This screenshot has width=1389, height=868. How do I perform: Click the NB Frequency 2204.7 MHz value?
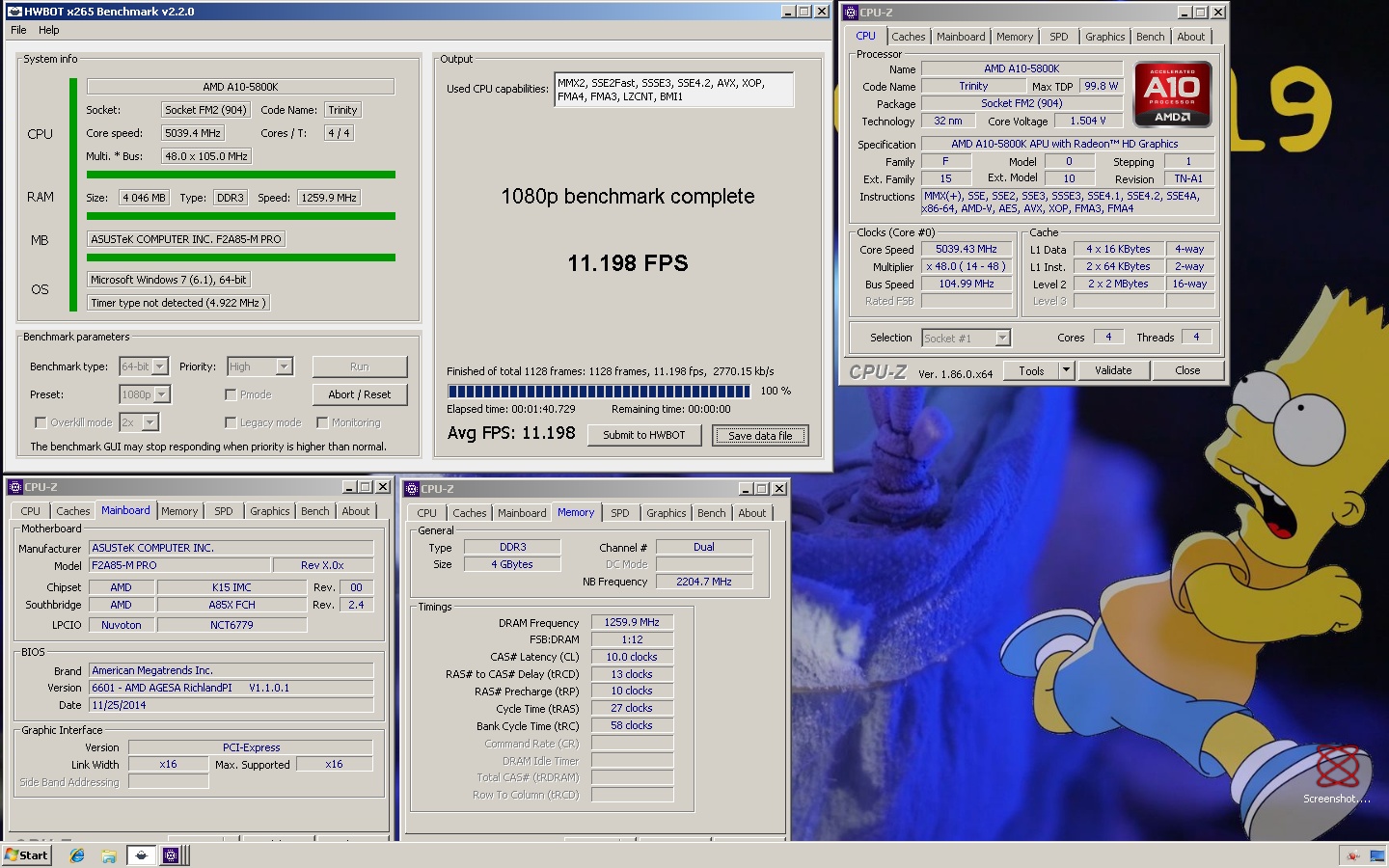[x=704, y=582]
